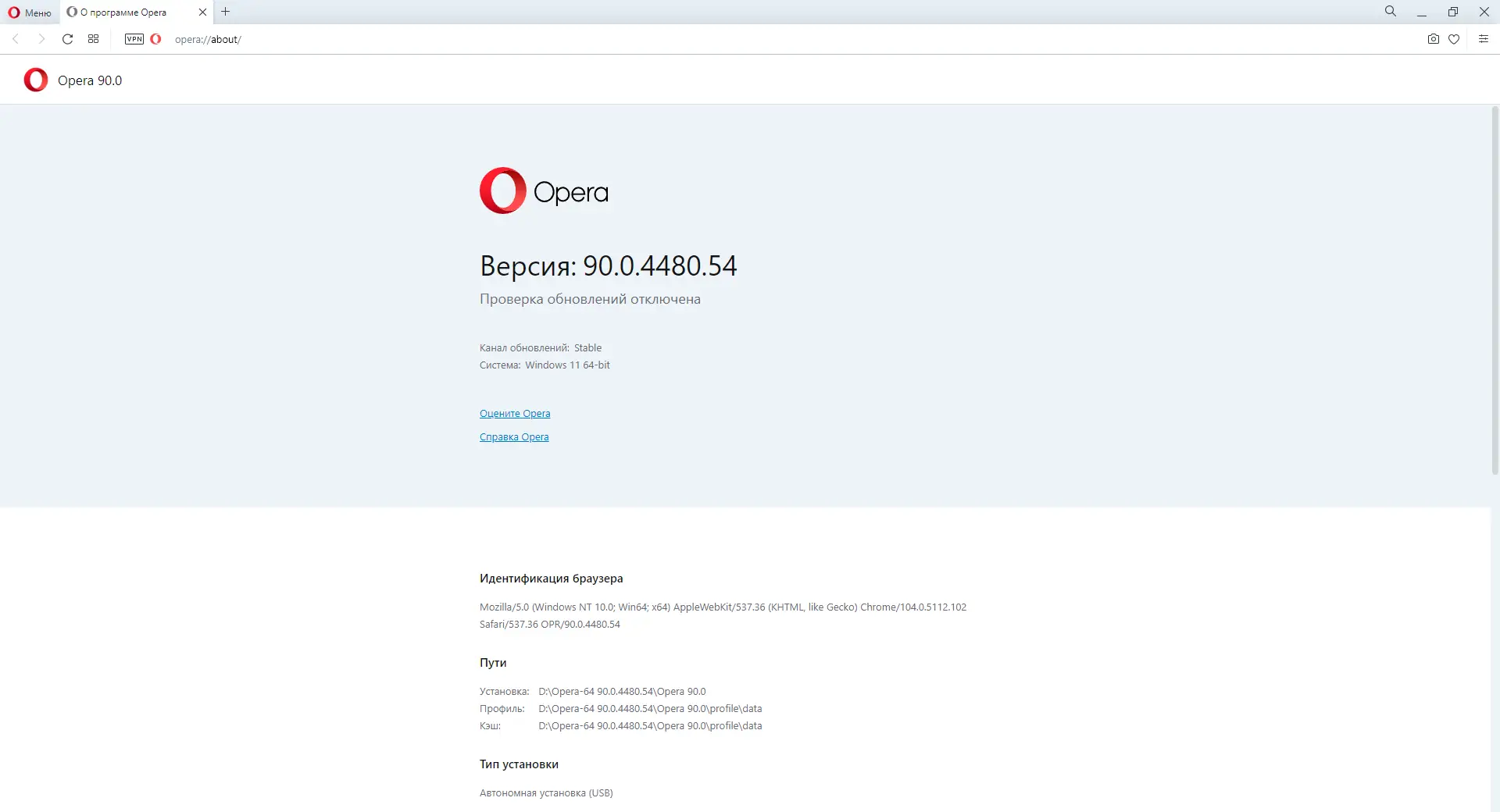Click the 'Кэш:' path value

click(650, 726)
